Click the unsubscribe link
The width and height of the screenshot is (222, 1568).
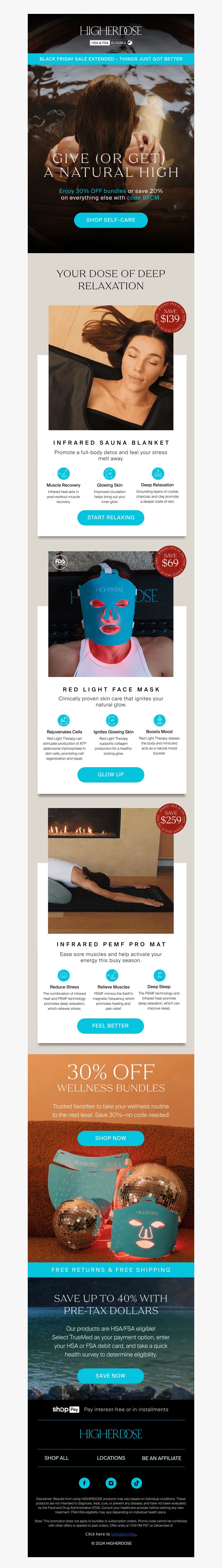[124, 1534]
